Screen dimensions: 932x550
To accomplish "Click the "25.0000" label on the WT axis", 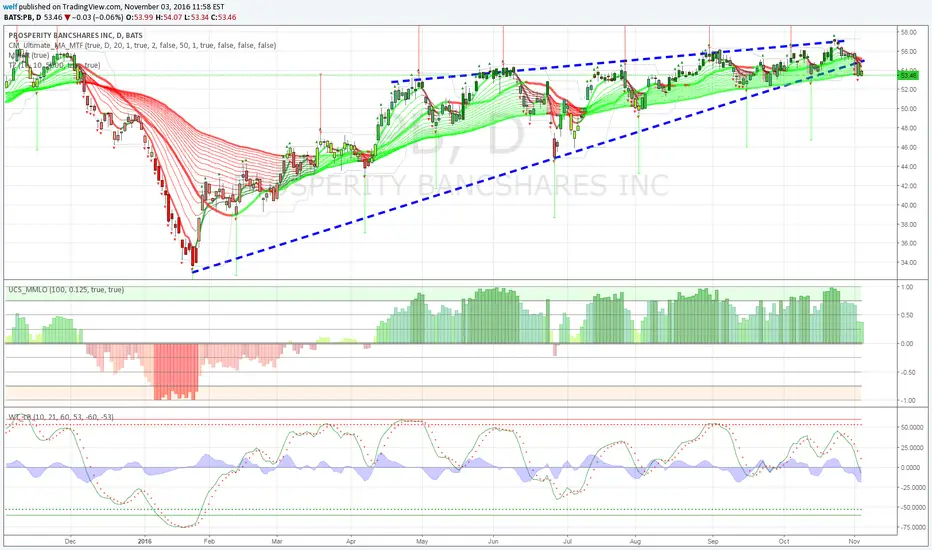I will coord(913,448).
